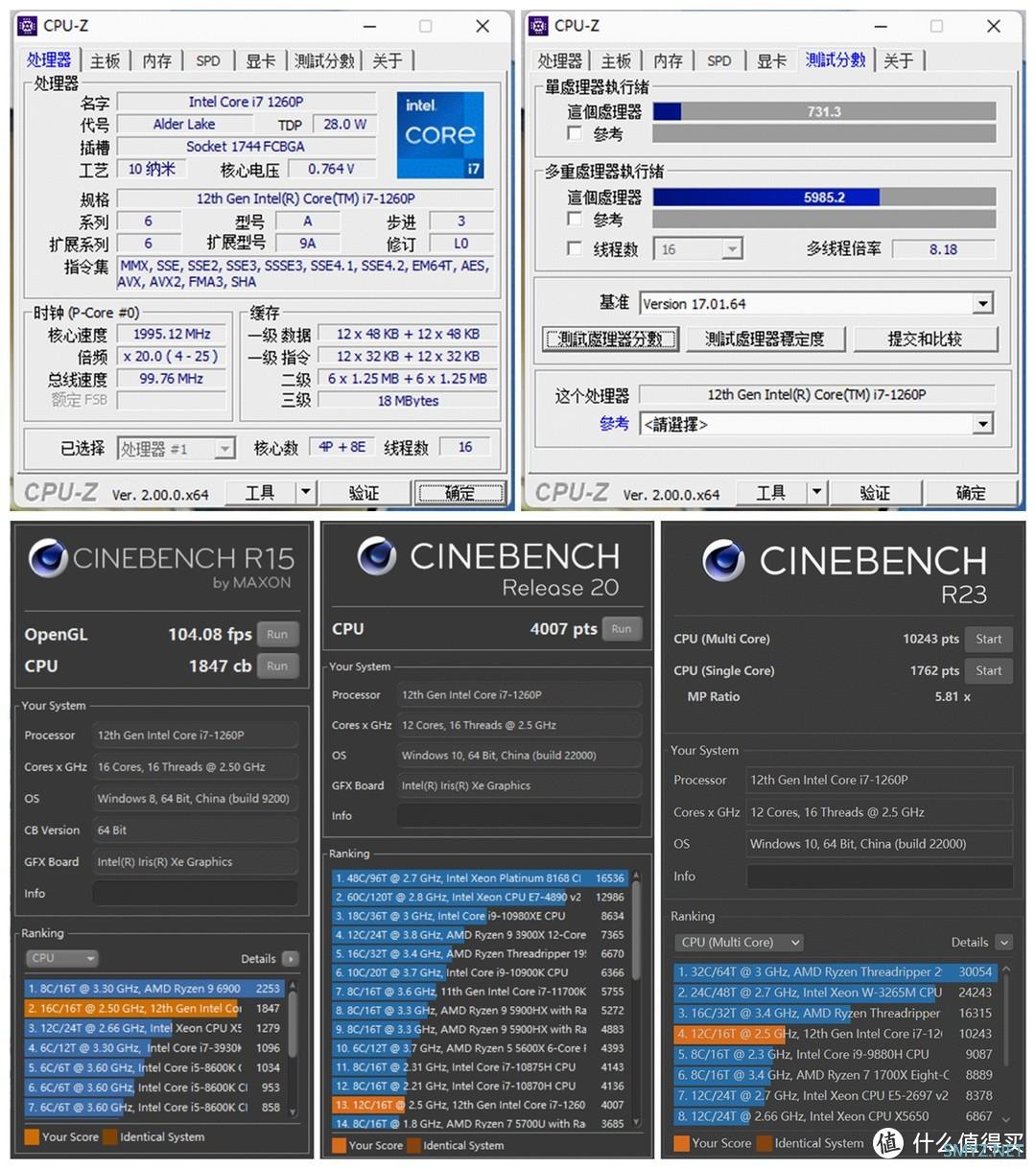Open 显卡 tab in left CPU-Z window
1036x1169 pixels.
pyautogui.click(x=260, y=60)
